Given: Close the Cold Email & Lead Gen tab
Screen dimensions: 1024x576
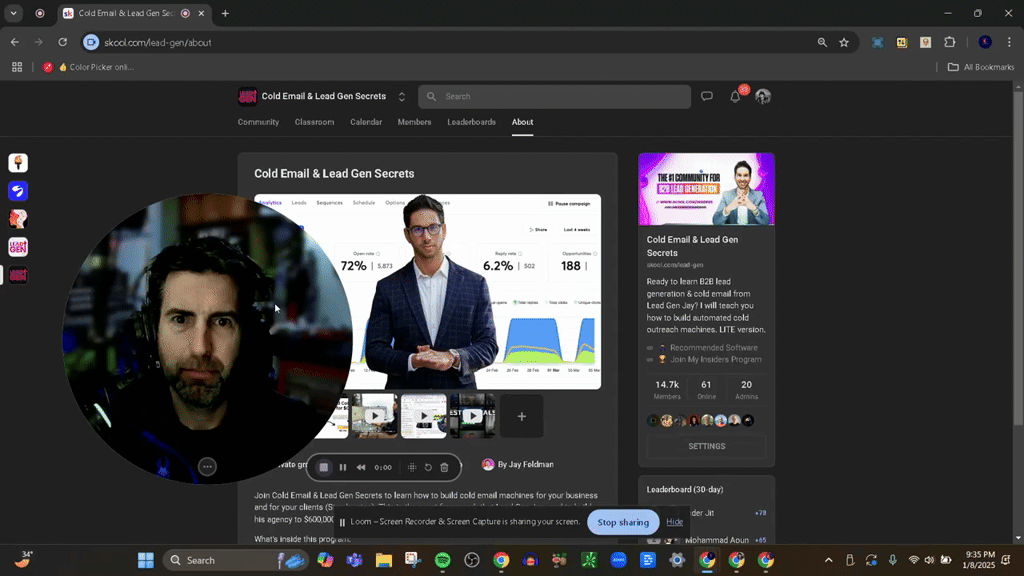Looking at the screenshot, I should (201, 13).
